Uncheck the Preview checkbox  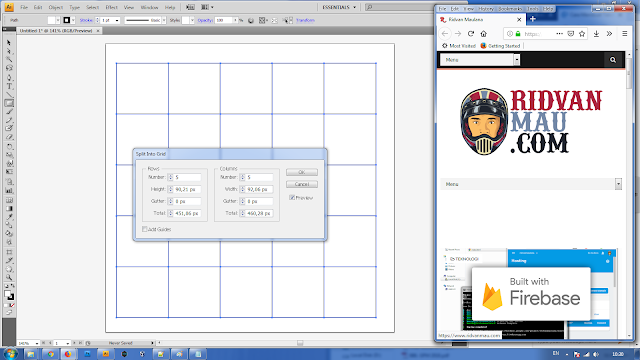[x=292, y=198]
